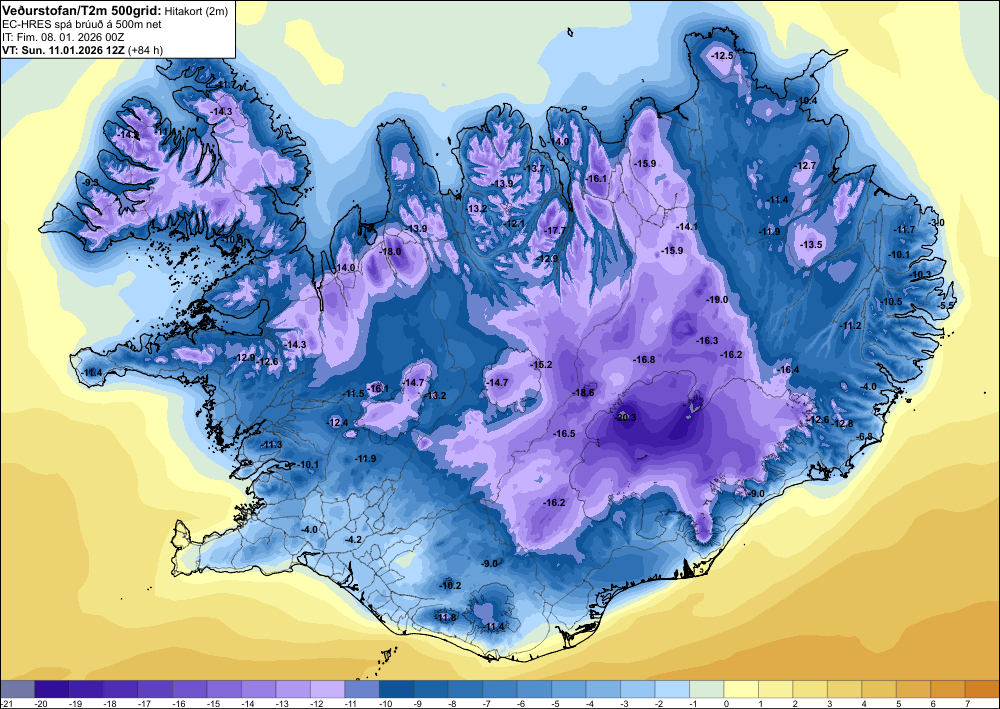1000x709 pixels.
Task: Select the -10.5 temperature value
Action: (892, 302)
